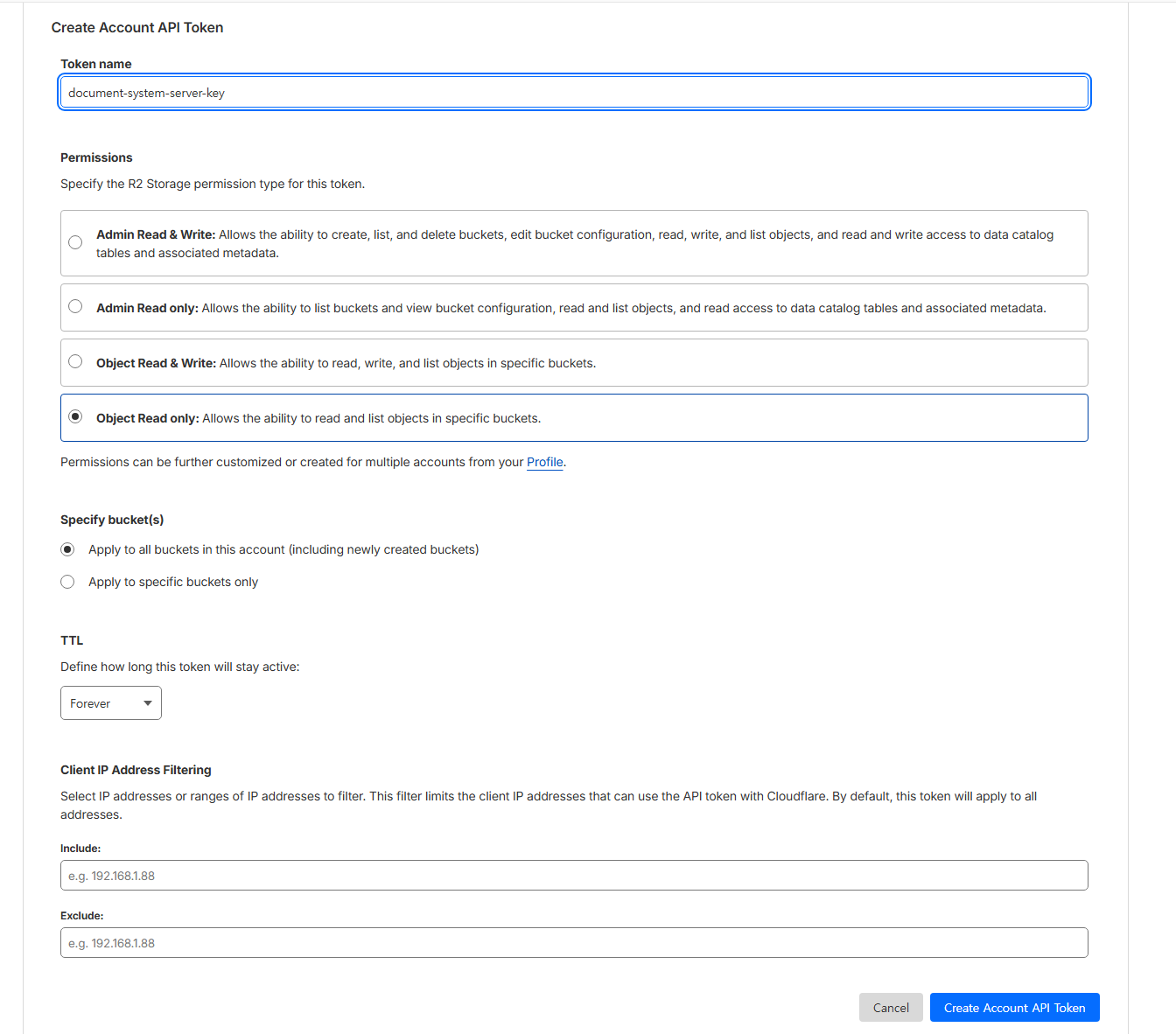Click Apply to specific buckets only label
Viewport: 1176px width, 1034px height.
173,582
